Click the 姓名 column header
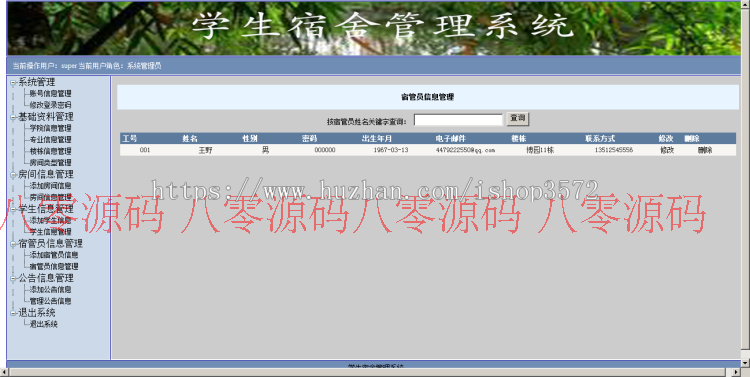Screen dimensions: 750x377 189,139
